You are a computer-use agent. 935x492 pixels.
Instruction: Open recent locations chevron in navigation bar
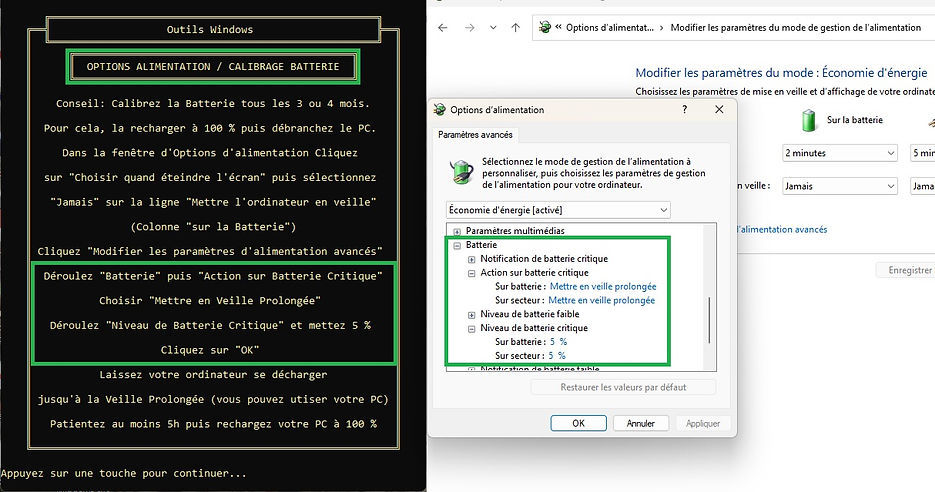493,27
